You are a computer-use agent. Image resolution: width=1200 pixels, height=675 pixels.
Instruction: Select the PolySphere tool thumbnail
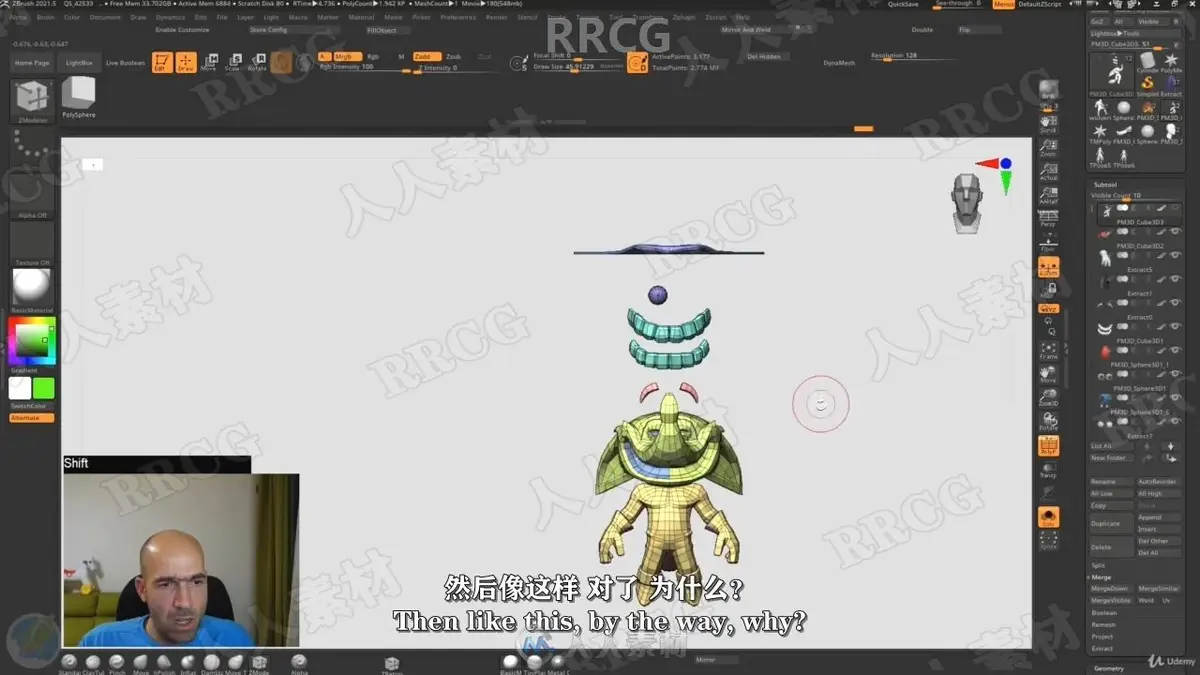pos(79,98)
